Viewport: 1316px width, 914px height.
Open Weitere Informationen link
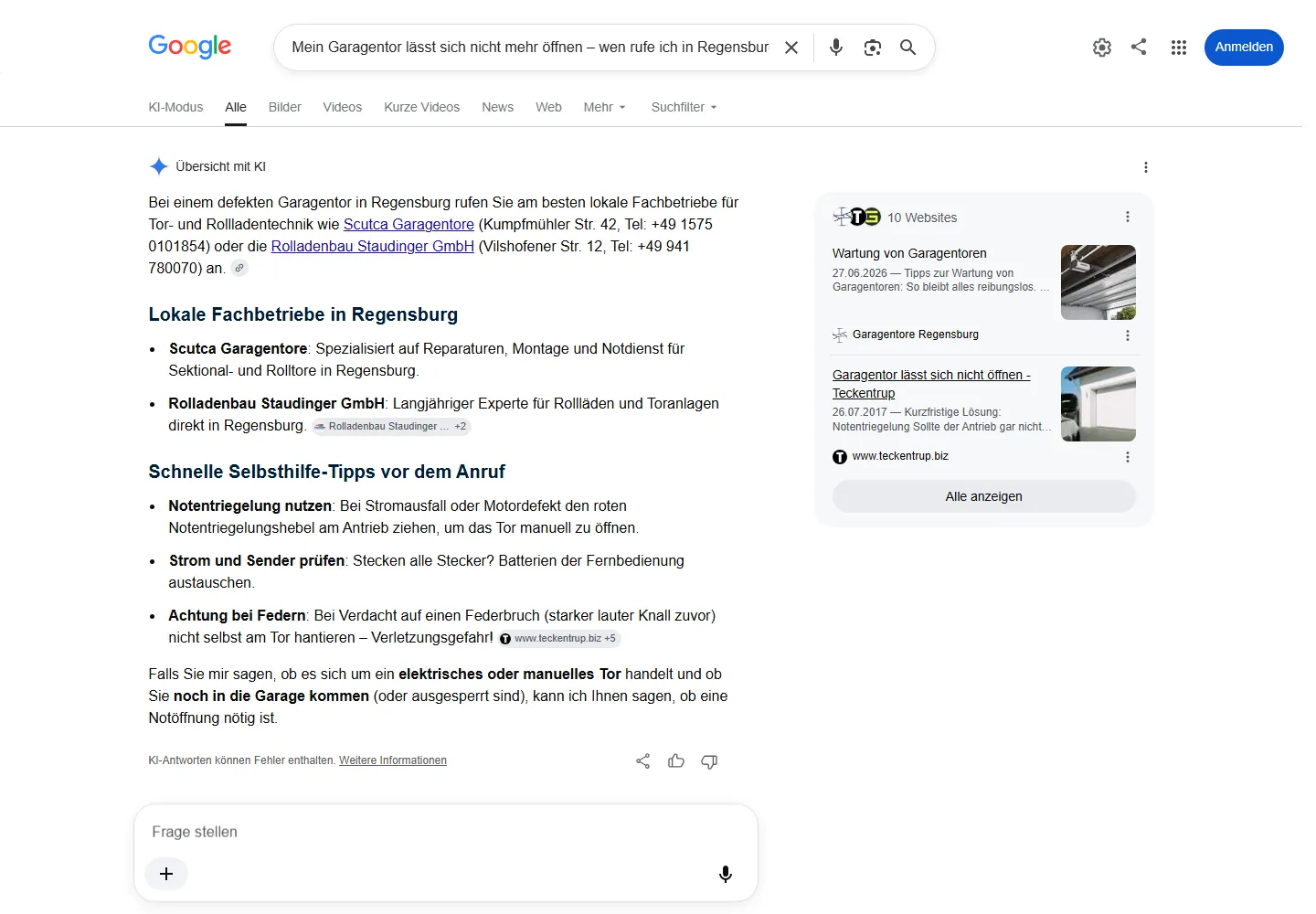tap(393, 760)
